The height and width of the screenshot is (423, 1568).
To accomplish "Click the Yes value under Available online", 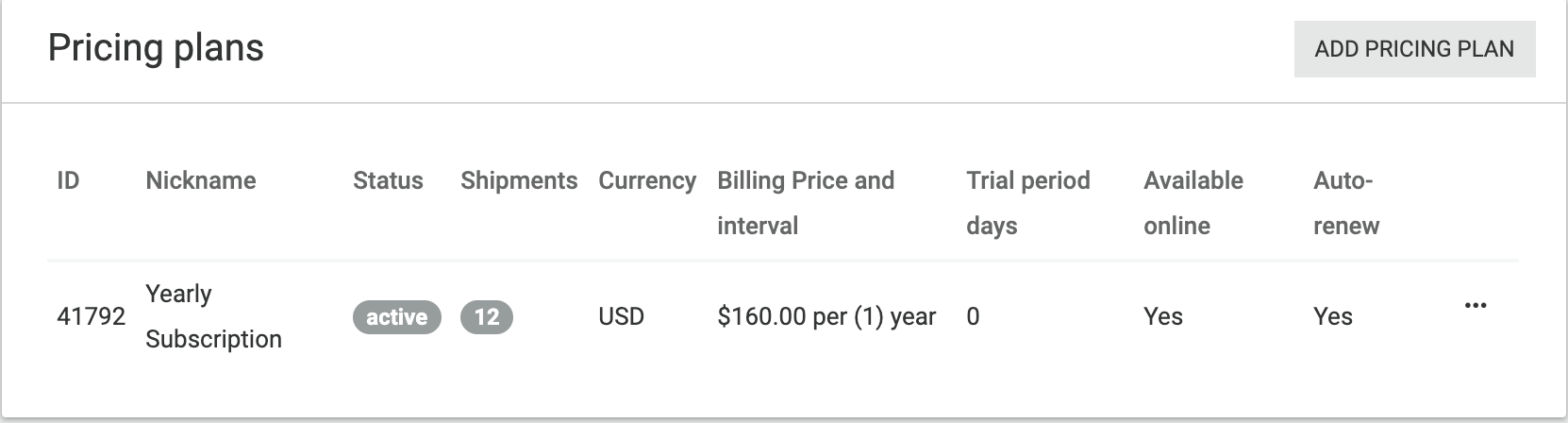I will [1163, 316].
